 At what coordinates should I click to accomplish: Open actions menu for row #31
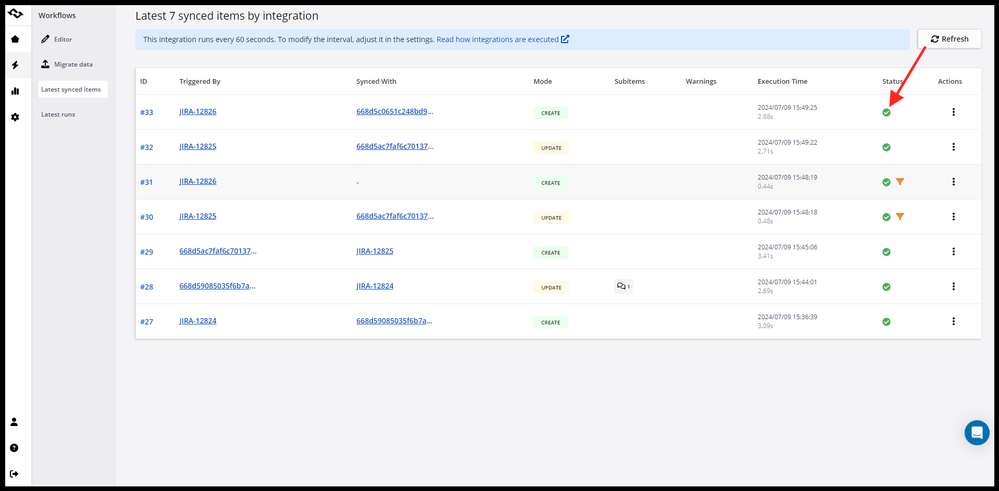click(x=954, y=182)
